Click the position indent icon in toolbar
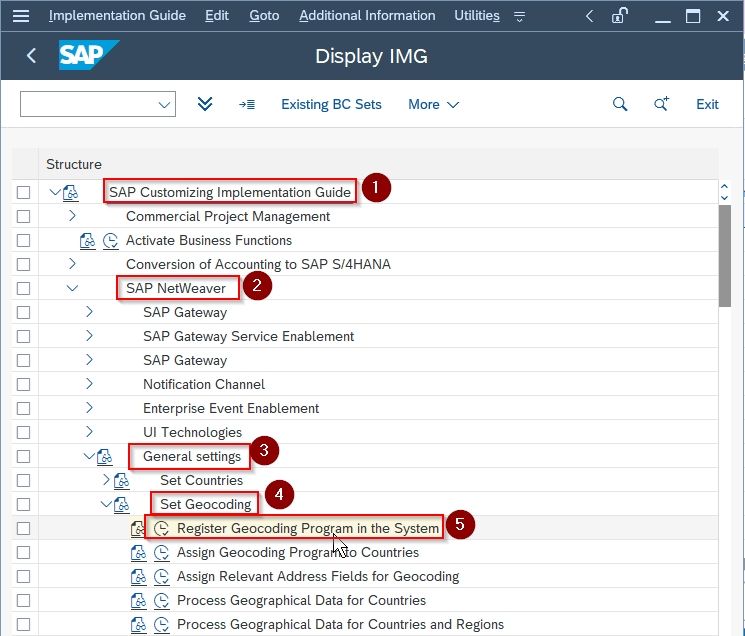Screen dimensions: 745x636 pos(247,104)
